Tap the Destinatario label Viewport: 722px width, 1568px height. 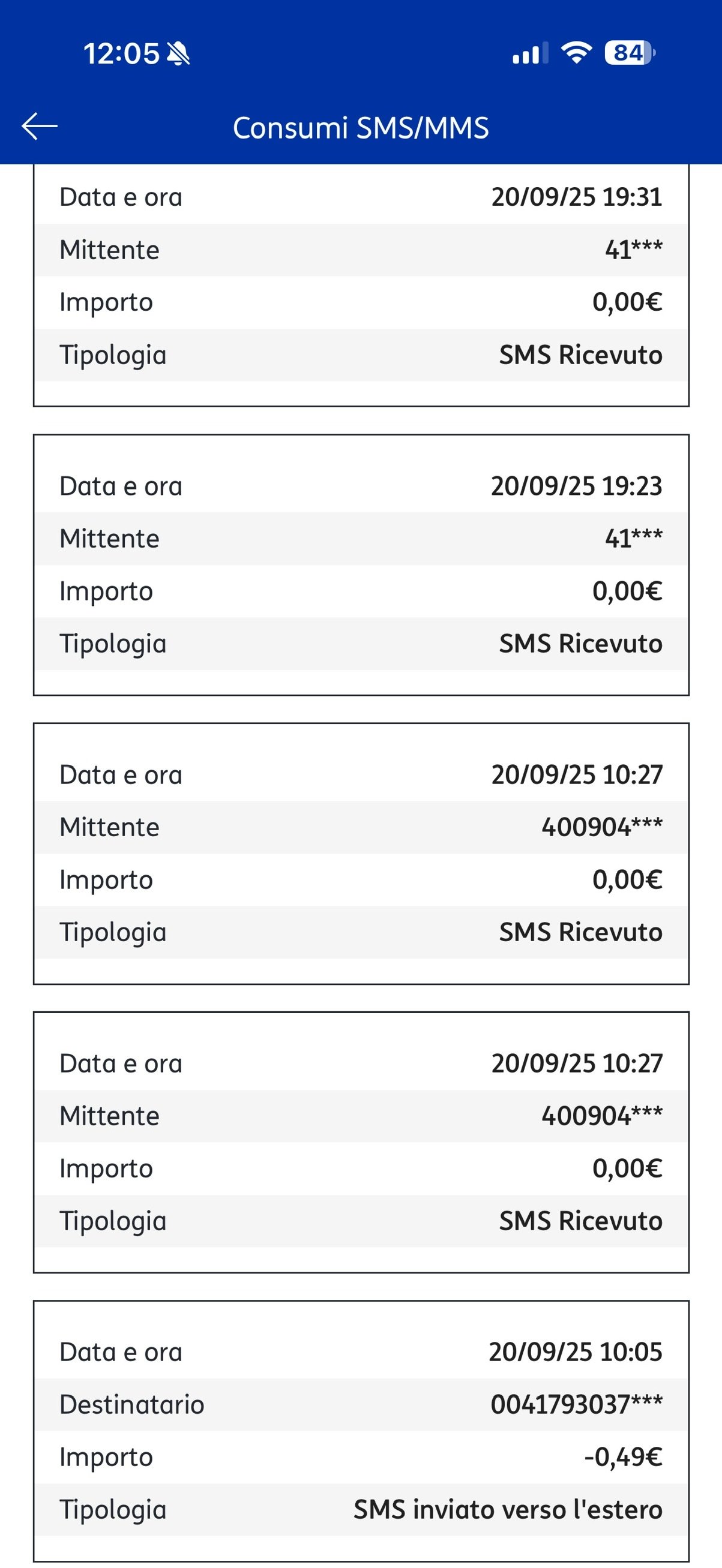[x=131, y=1404]
